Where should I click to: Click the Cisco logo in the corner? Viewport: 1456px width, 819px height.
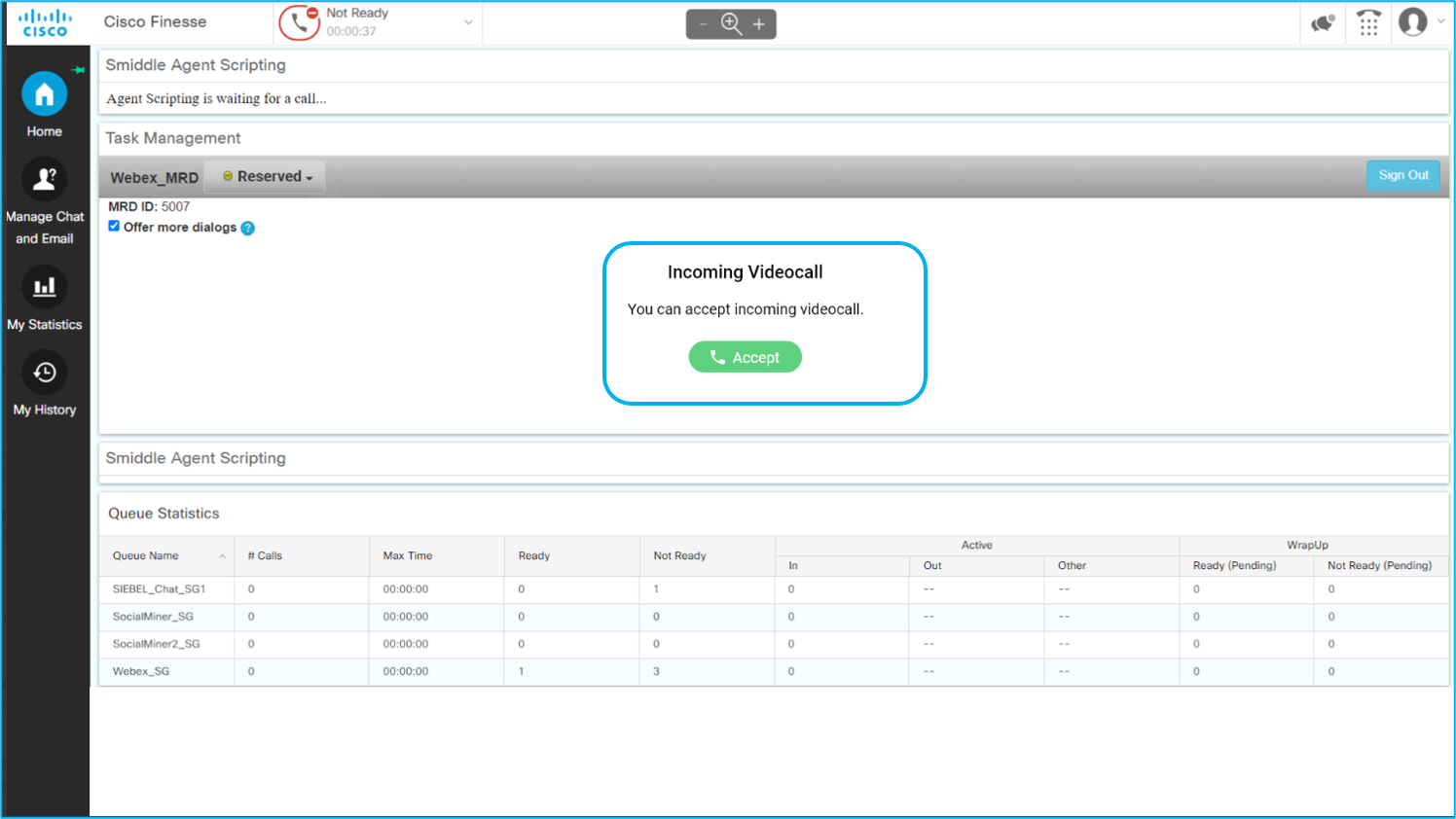point(45,21)
